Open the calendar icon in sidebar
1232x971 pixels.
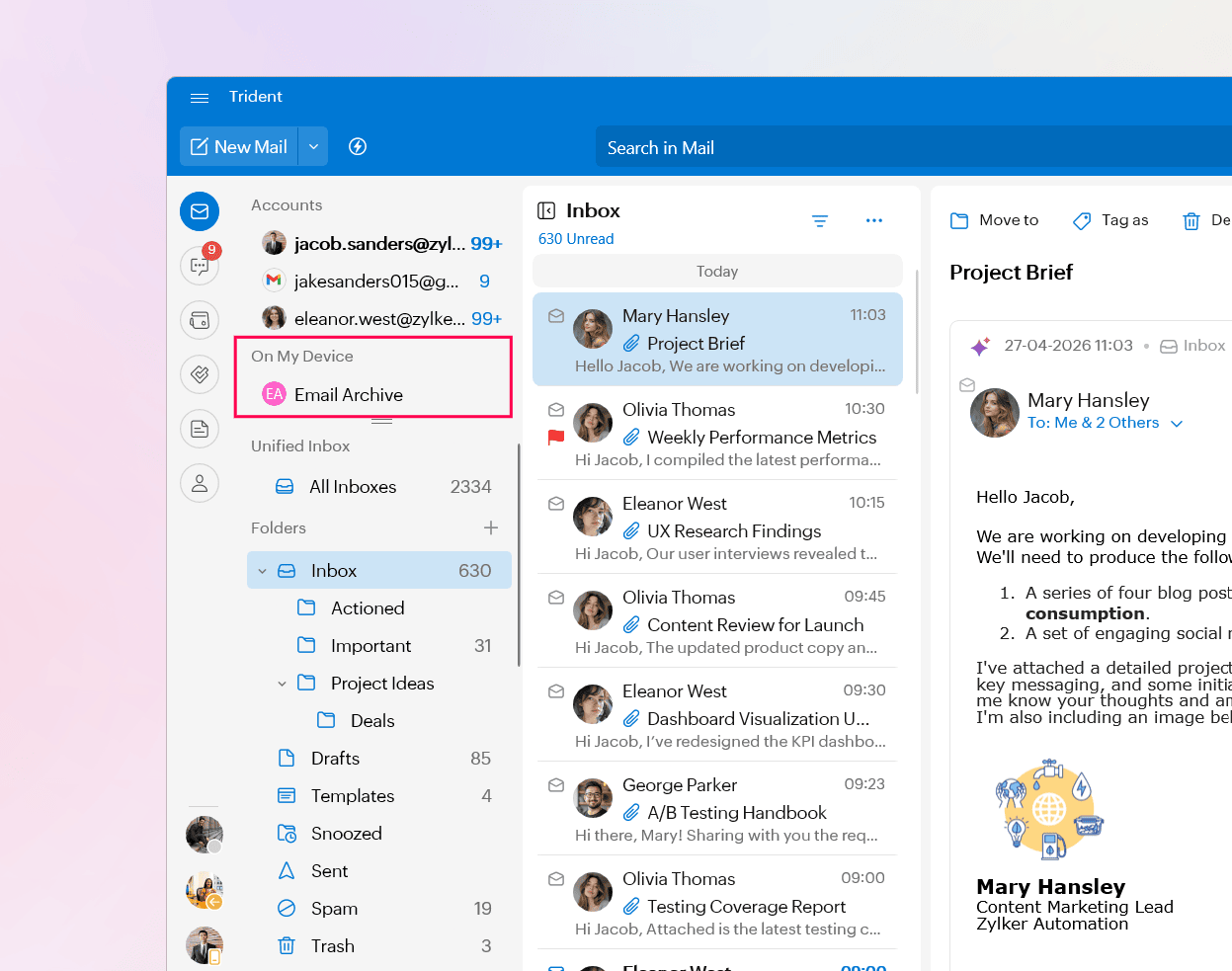tap(200, 320)
